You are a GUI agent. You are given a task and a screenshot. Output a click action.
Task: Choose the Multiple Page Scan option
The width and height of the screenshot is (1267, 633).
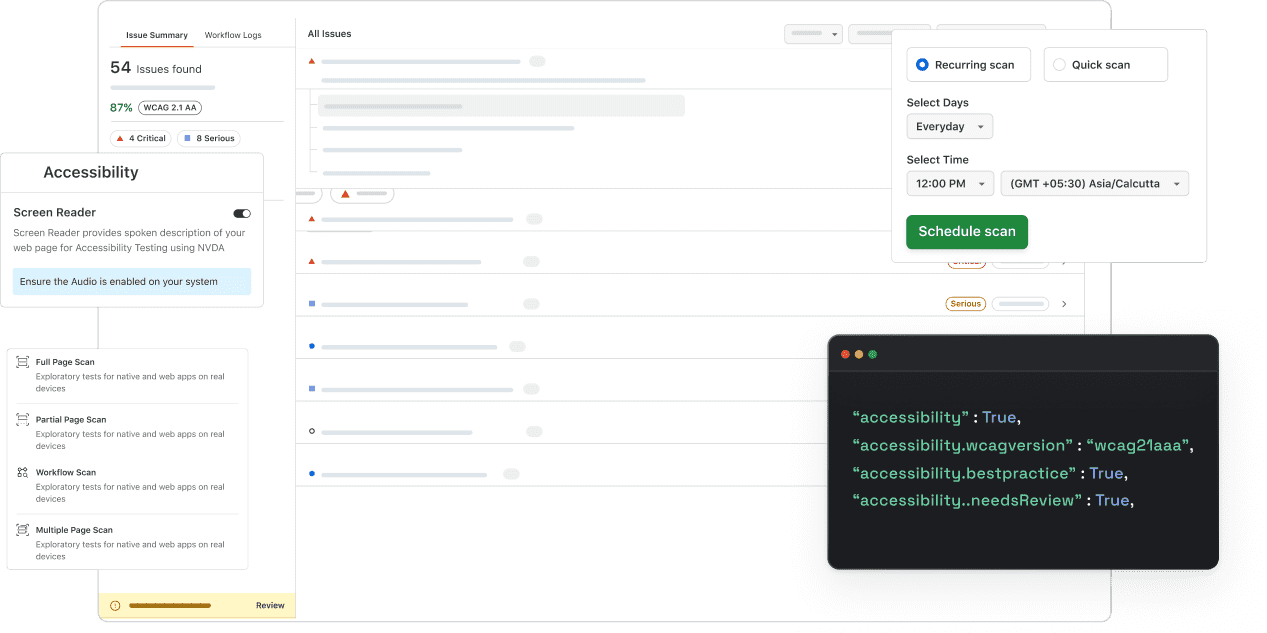click(x=127, y=543)
